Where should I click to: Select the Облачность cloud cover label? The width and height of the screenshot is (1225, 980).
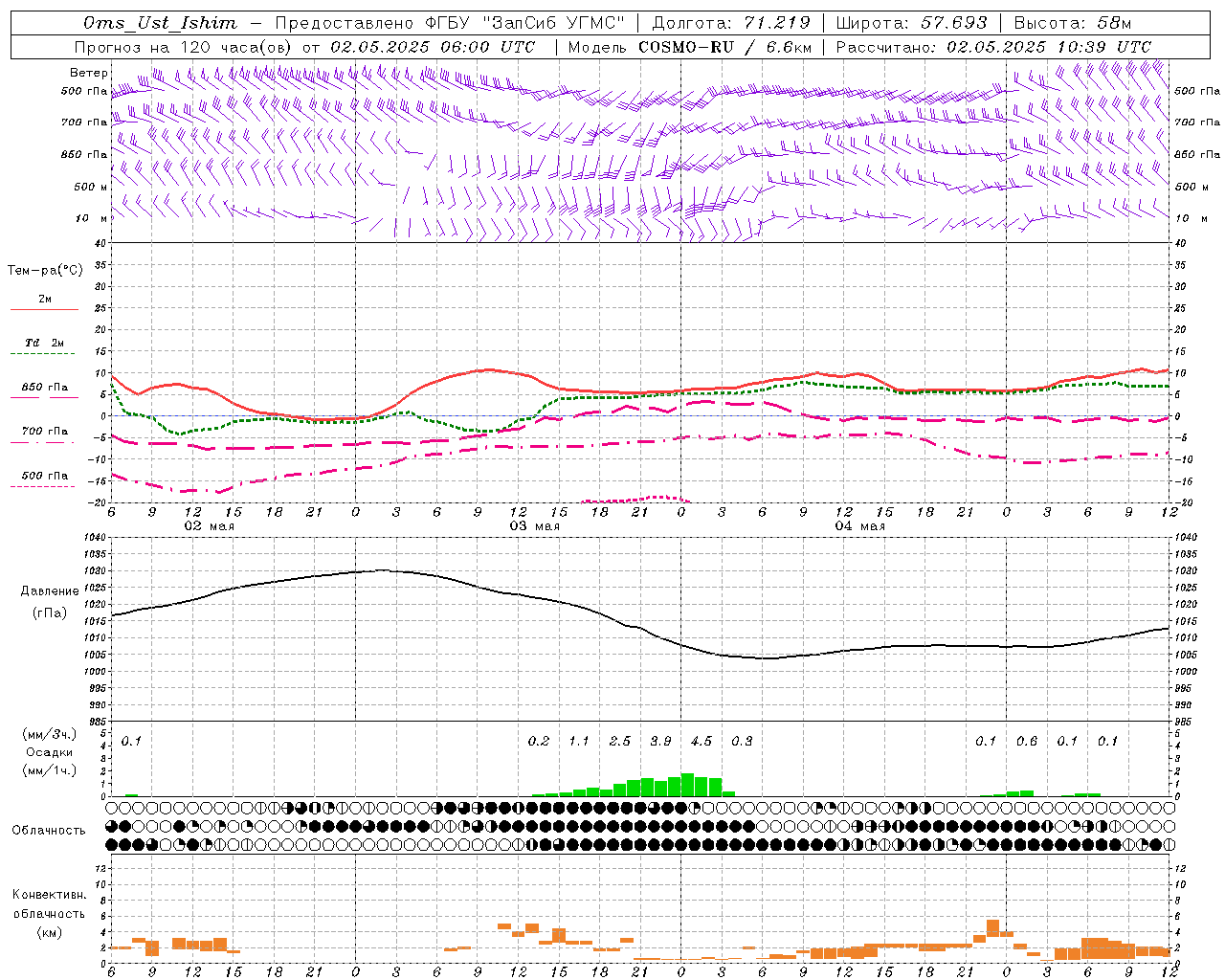click(49, 831)
